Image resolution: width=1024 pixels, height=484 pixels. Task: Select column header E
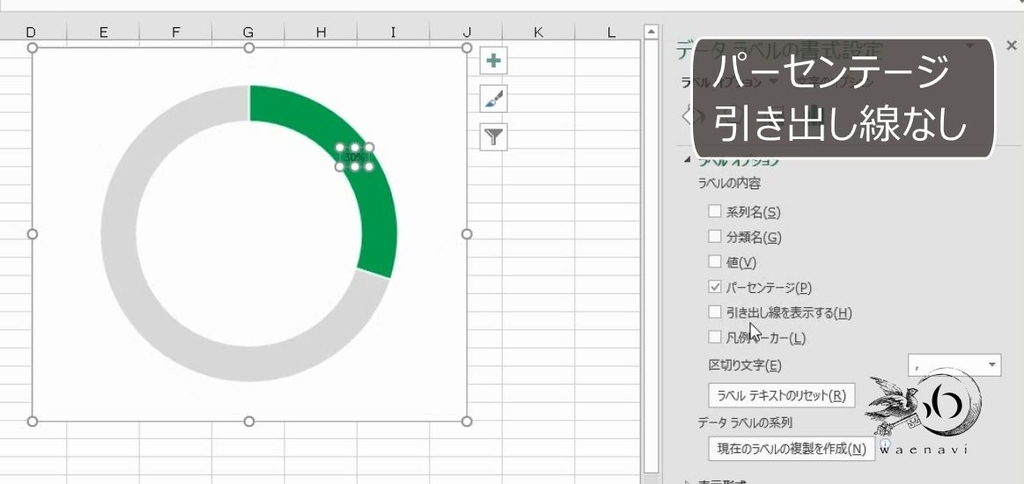pos(103,32)
